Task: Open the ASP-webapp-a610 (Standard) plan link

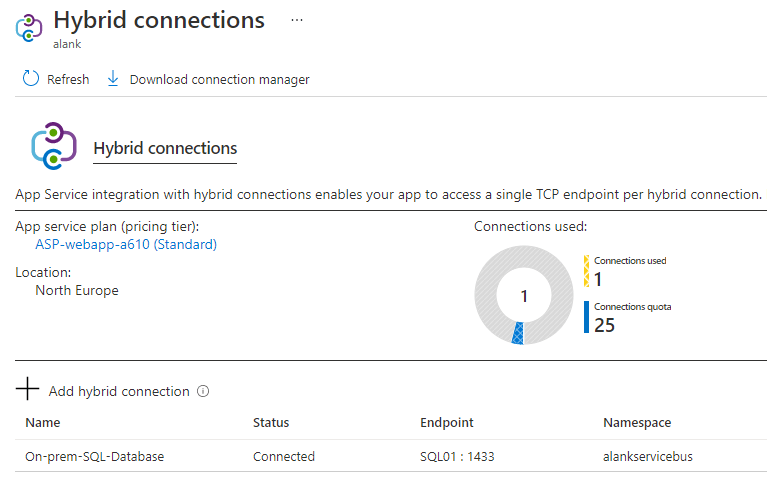Action: coord(126,244)
